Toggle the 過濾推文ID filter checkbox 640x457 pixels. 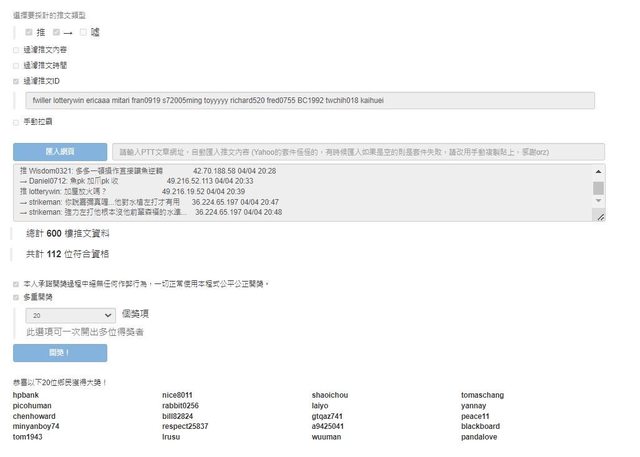(16, 81)
